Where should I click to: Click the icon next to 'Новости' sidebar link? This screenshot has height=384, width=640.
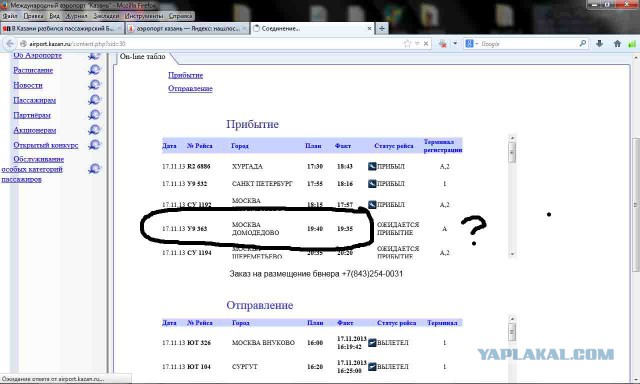[94, 85]
